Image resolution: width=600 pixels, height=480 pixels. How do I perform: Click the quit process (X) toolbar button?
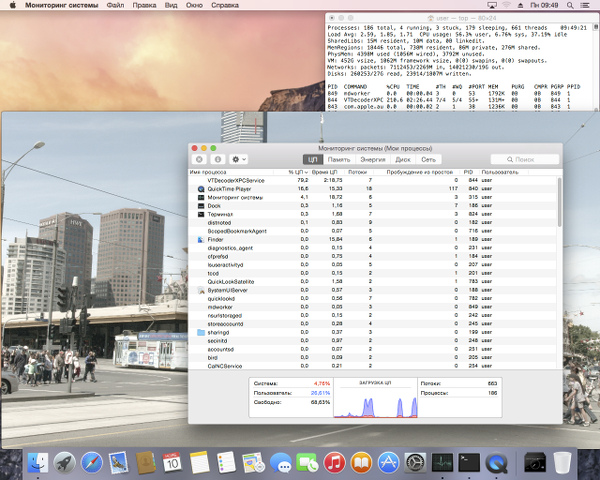(x=199, y=159)
